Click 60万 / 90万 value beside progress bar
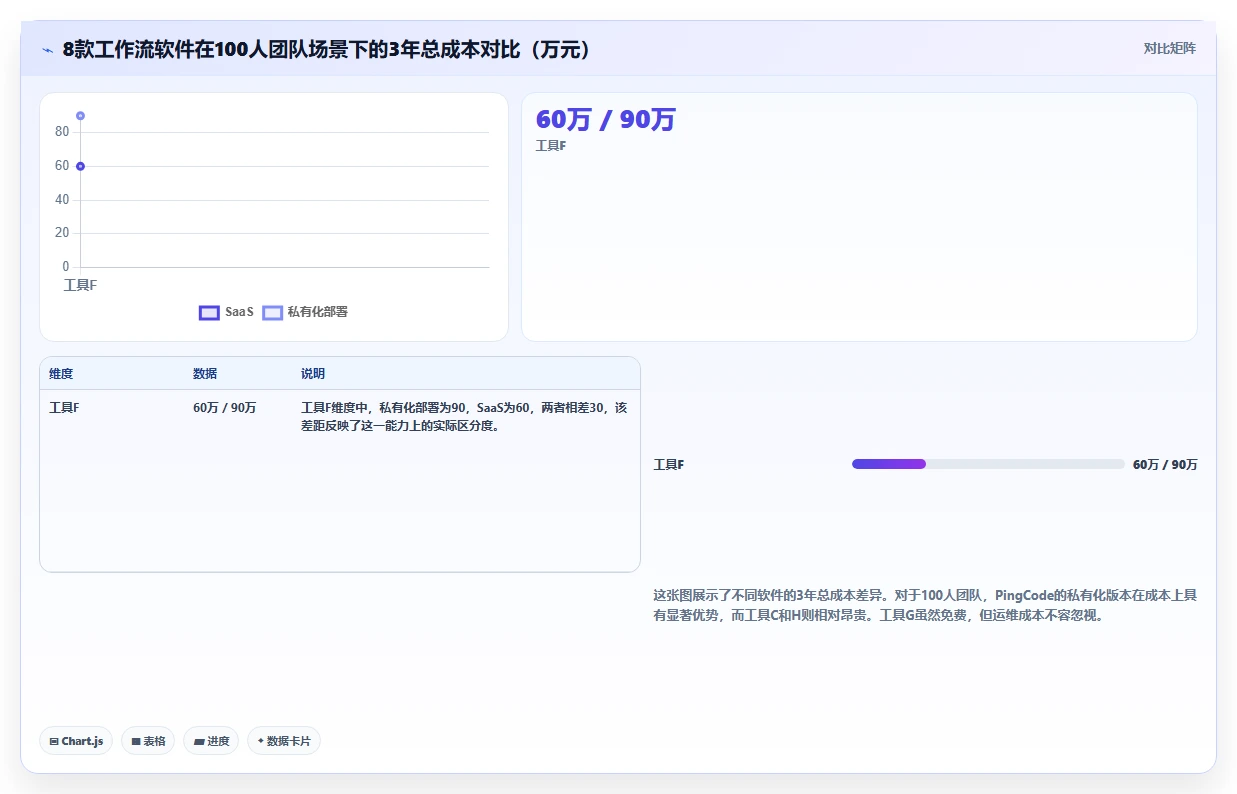The height and width of the screenshot is (794, 1237). click(1165, 465)
